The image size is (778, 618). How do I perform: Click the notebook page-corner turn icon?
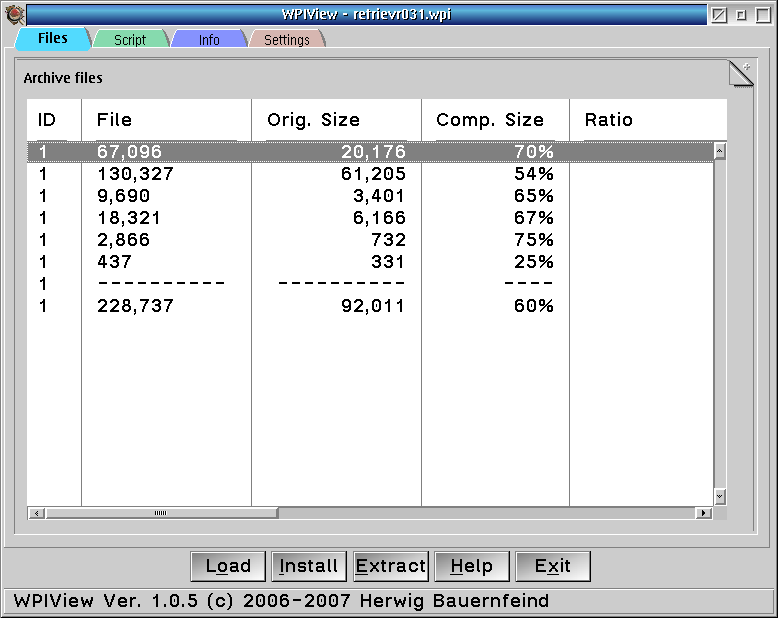pos(736,78)
